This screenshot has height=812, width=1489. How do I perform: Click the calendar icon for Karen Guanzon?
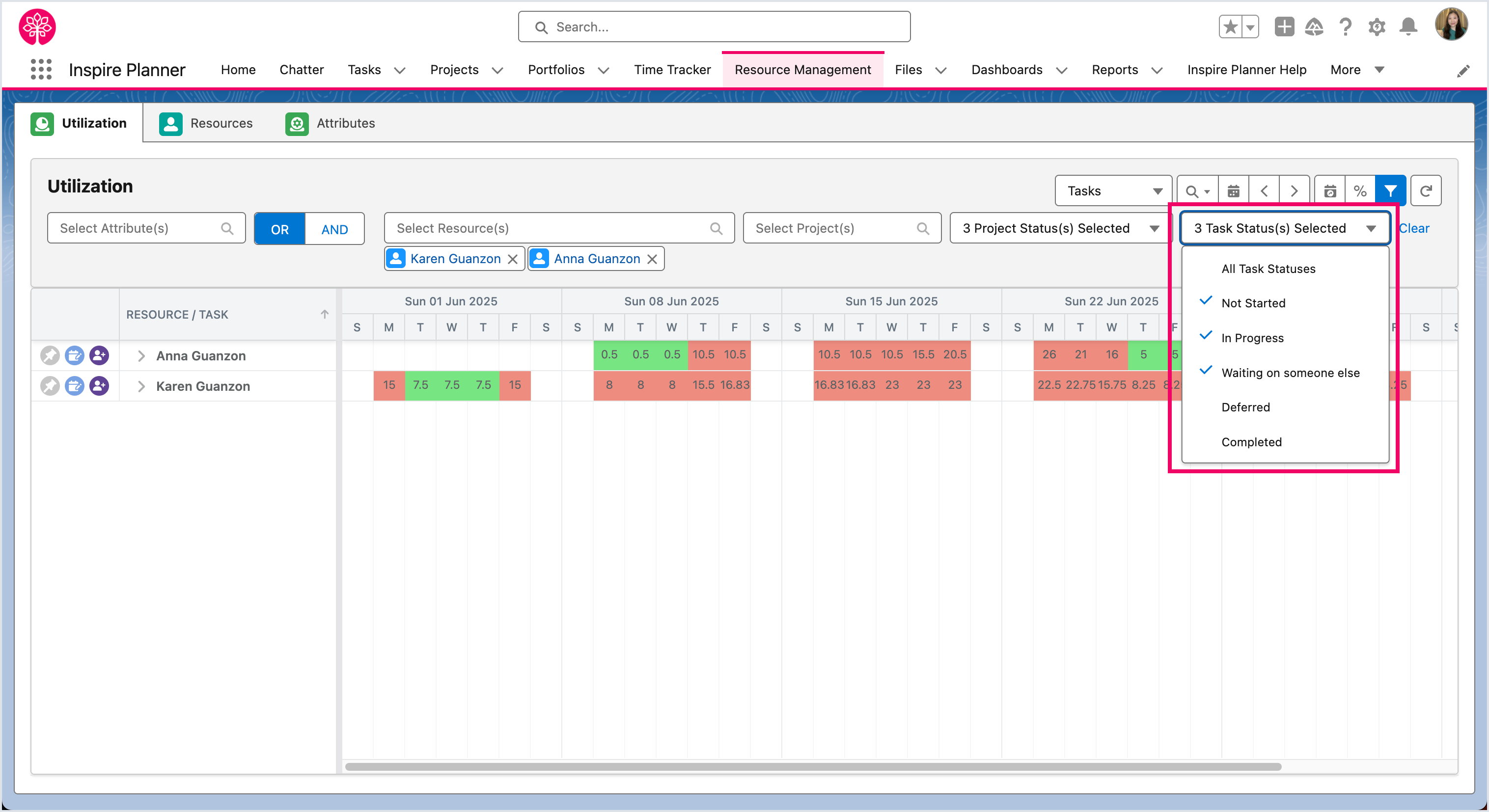click(x=75, y=386)
